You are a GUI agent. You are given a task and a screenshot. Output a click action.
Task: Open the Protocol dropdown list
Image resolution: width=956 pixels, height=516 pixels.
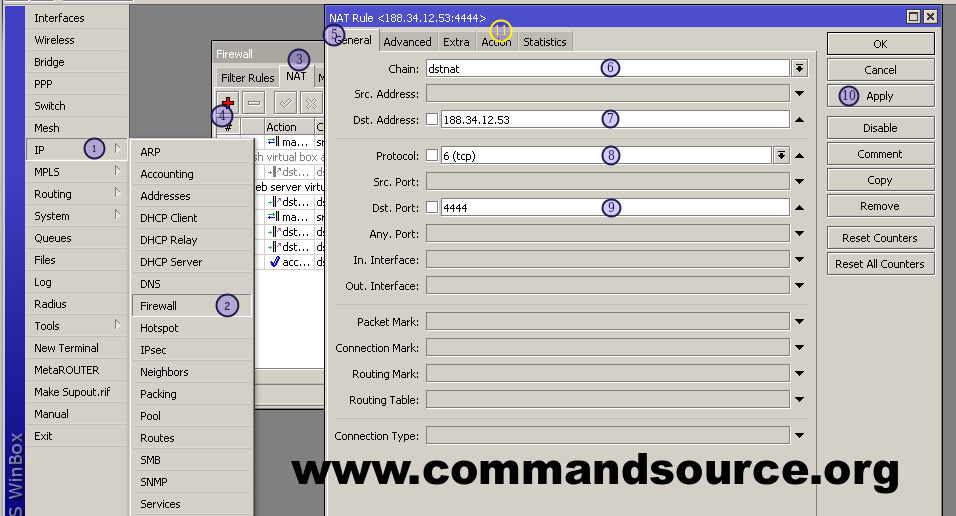(780, 156)
